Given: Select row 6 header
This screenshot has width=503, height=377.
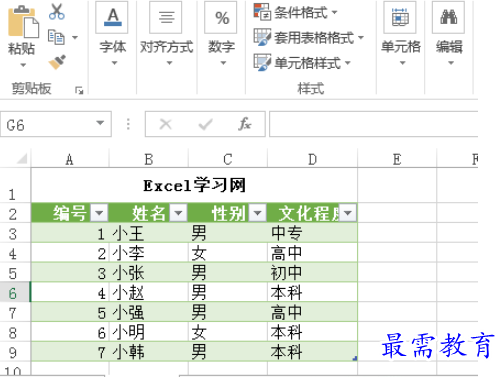Looking at the screenshot, I should pos(15,292).
